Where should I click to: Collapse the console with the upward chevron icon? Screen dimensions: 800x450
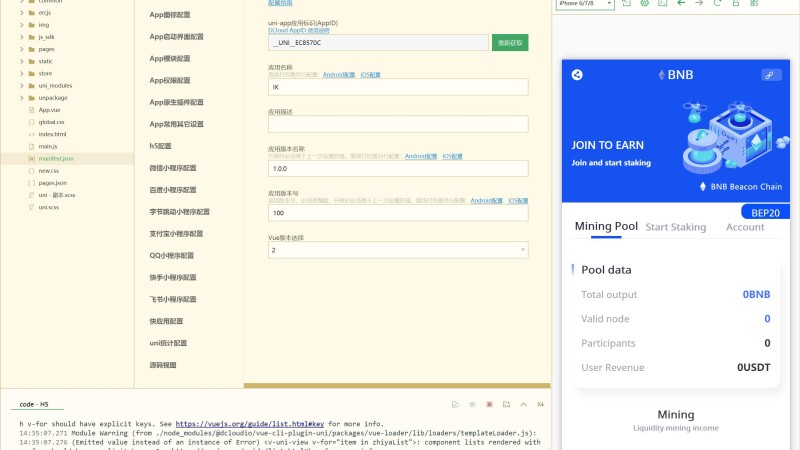[x=523, y=404]
